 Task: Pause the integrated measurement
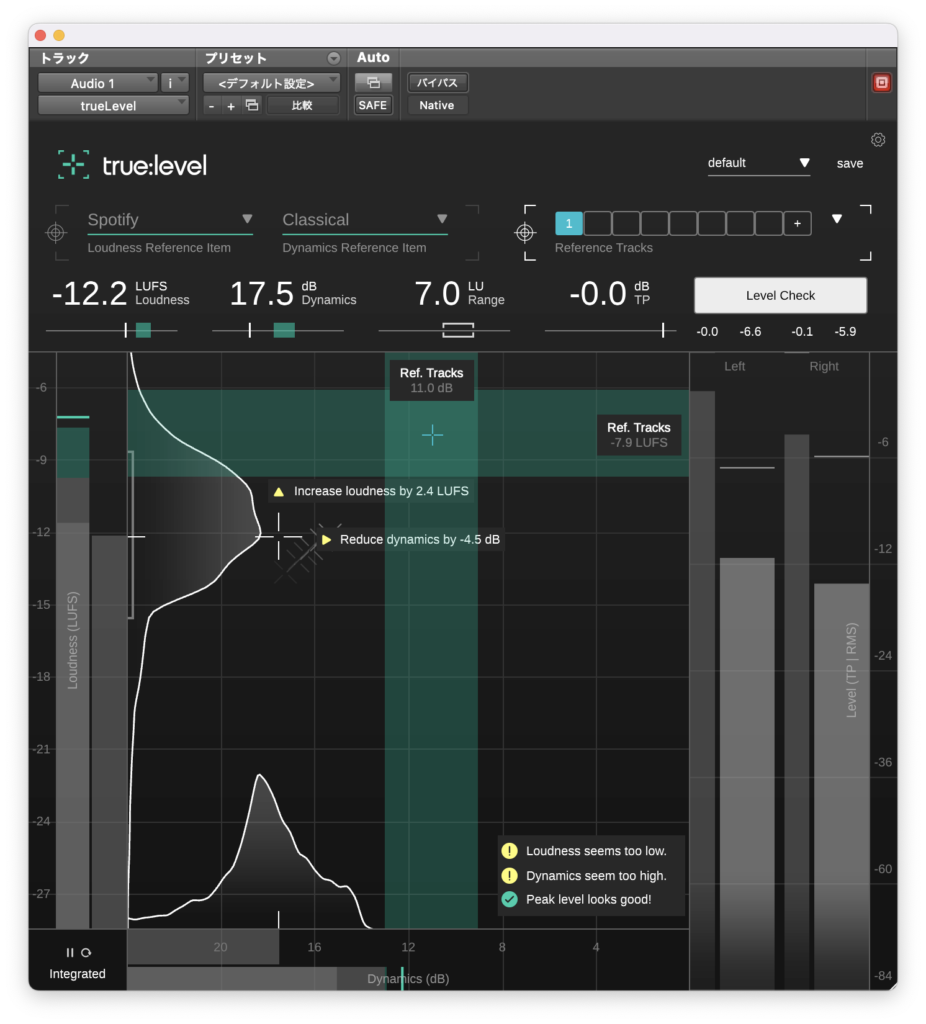click(70, 952)
